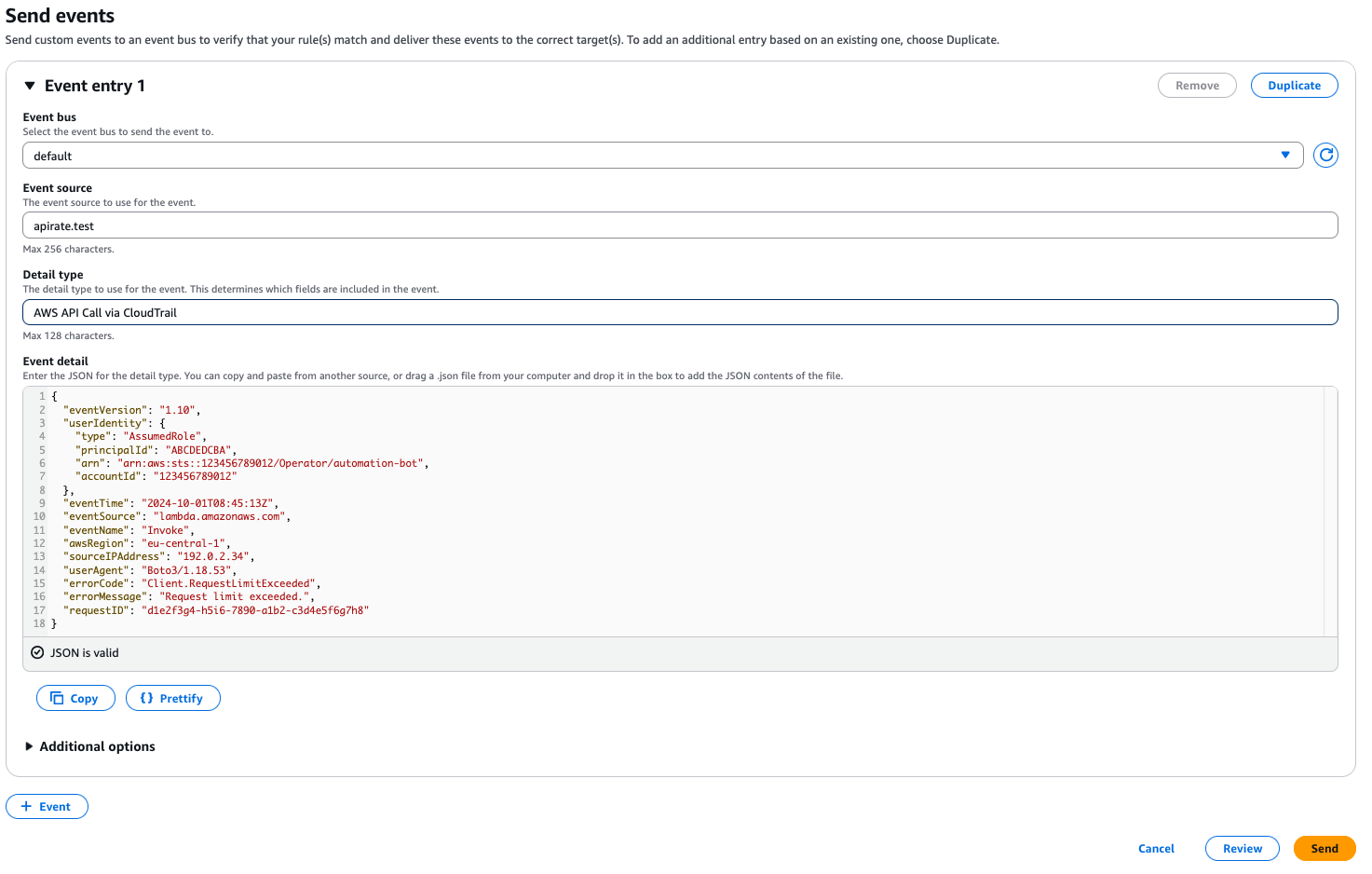1372x874 pixels.
Task: Focus the Event source field with apirate.test
Action: [680, 225]
